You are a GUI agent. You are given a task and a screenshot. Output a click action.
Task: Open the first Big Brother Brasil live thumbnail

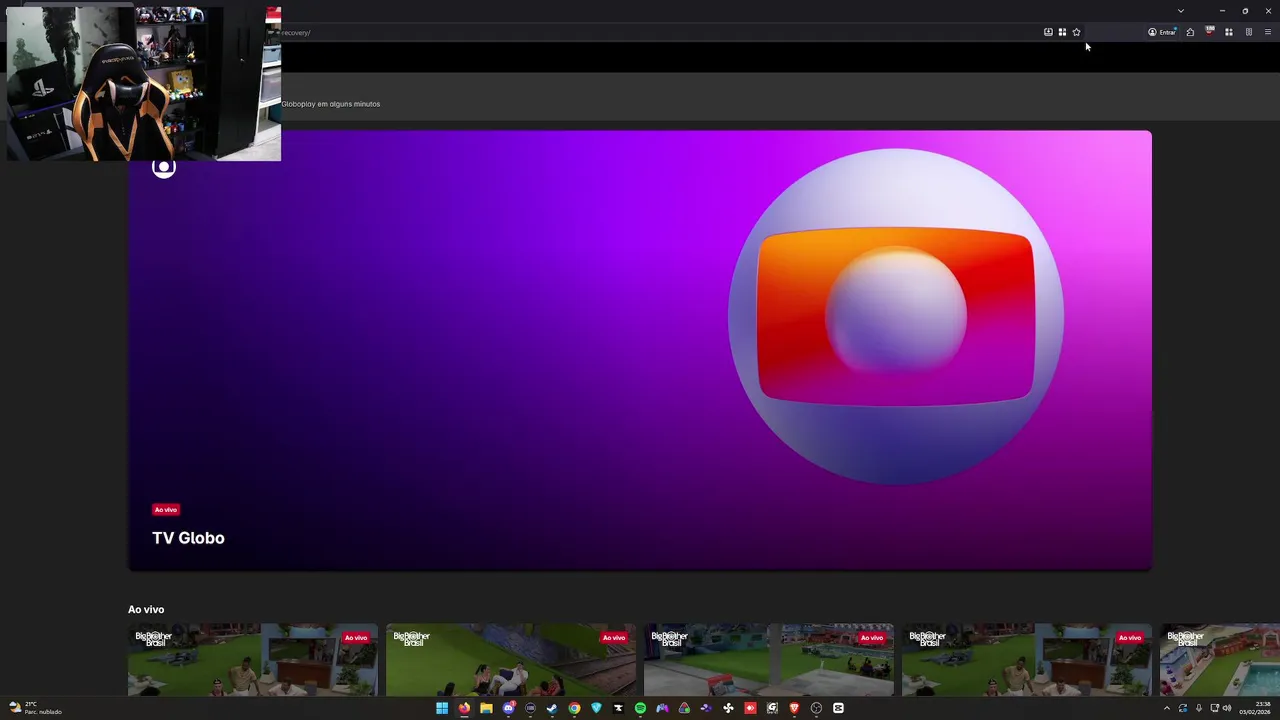(253, 660)
